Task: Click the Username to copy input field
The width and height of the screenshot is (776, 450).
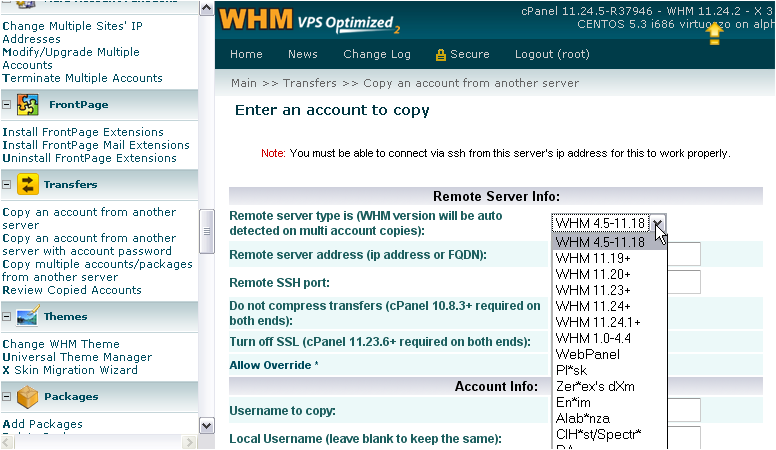Action: (683, 410)
